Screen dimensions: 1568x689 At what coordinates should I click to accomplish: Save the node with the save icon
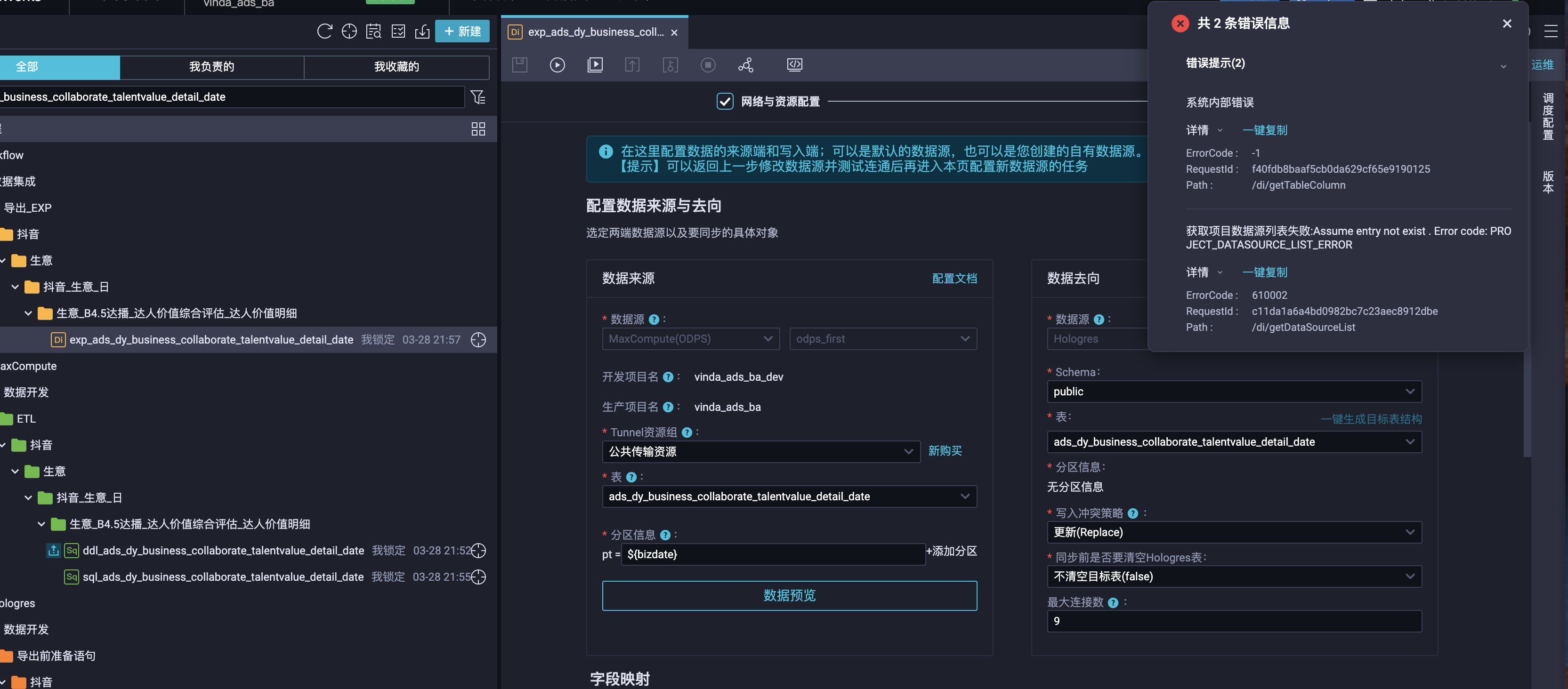(520, 64)
